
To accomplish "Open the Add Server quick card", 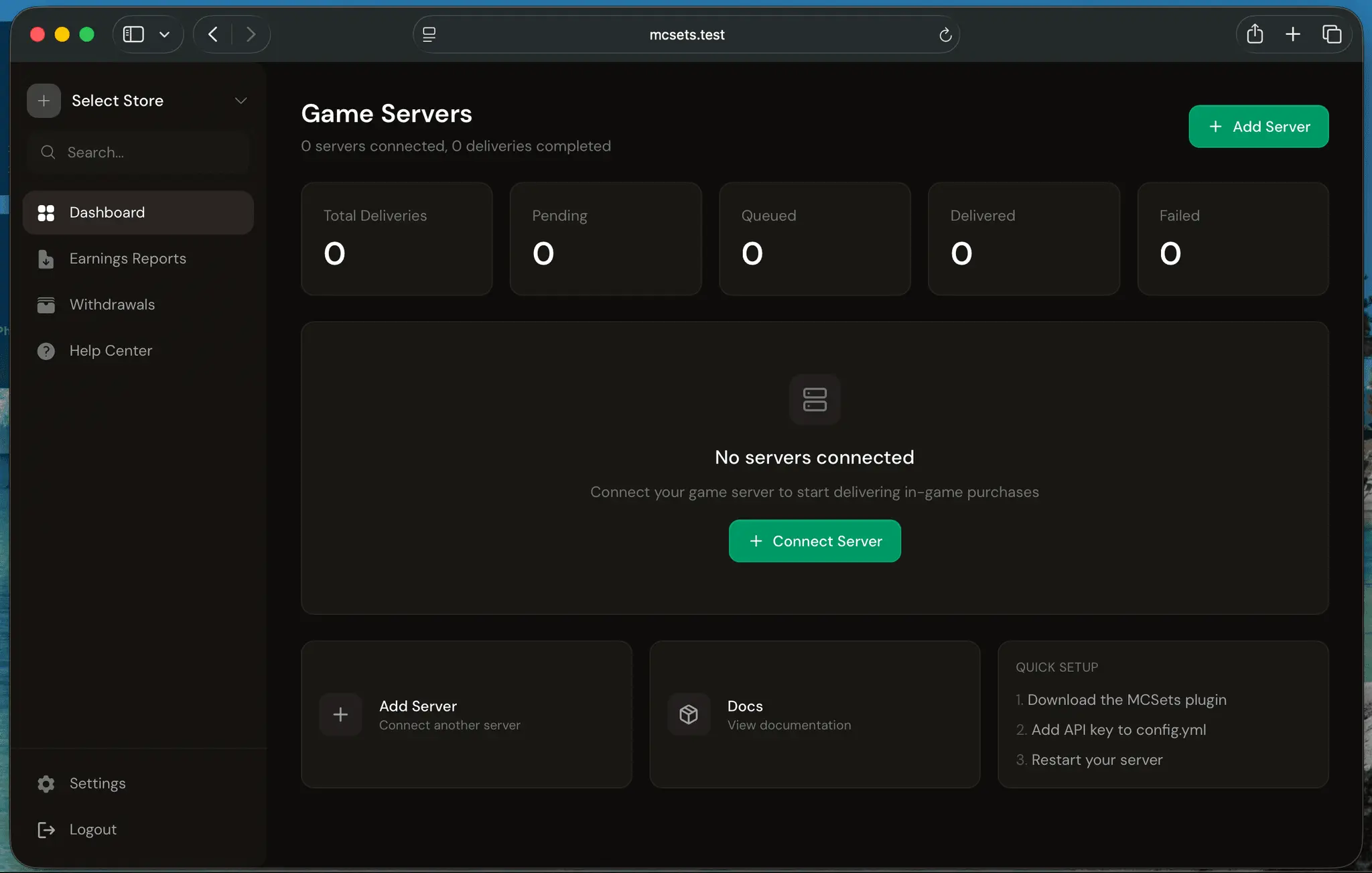I will (x=466, y=714).
